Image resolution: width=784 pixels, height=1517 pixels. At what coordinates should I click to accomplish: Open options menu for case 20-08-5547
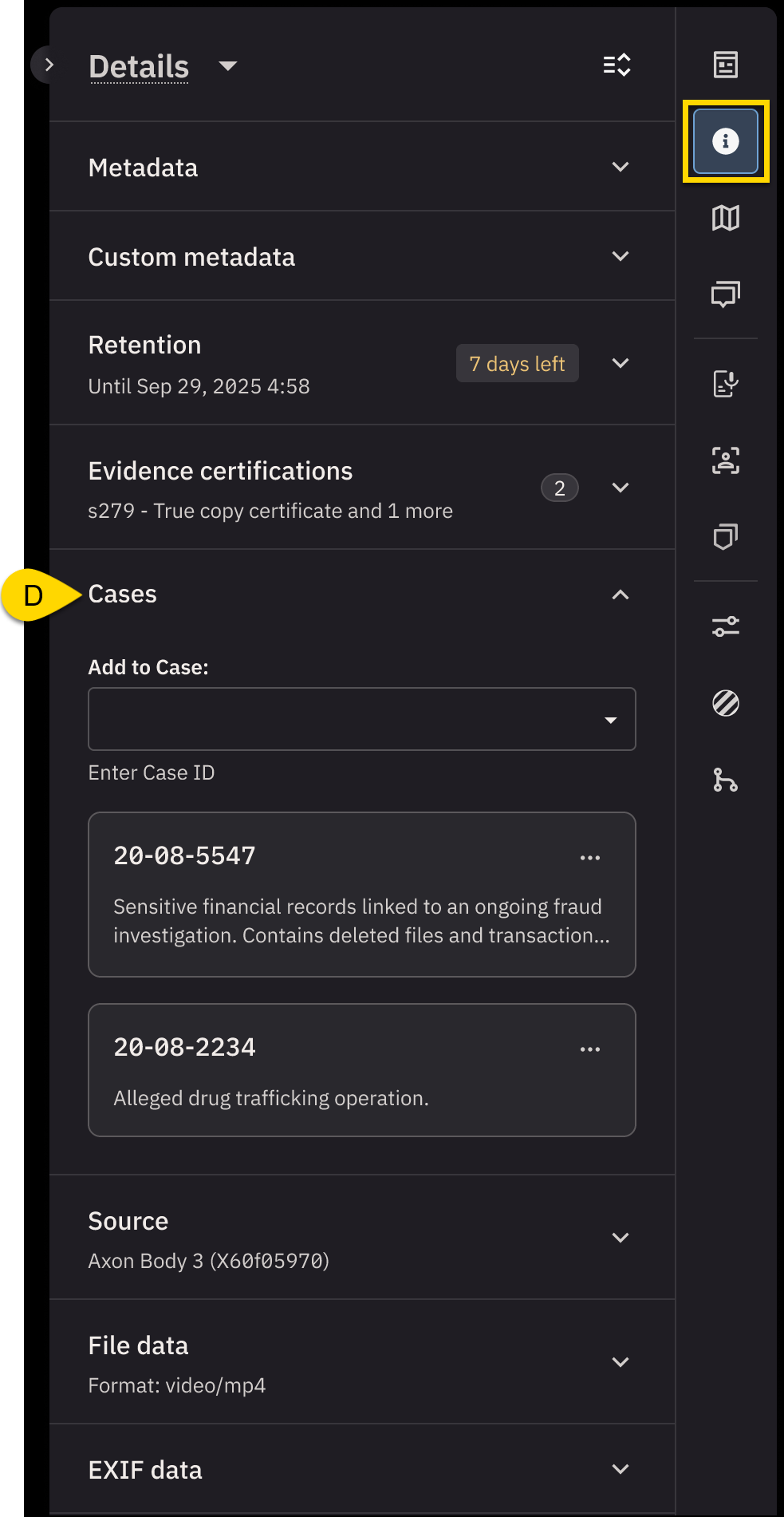(589, 858)
